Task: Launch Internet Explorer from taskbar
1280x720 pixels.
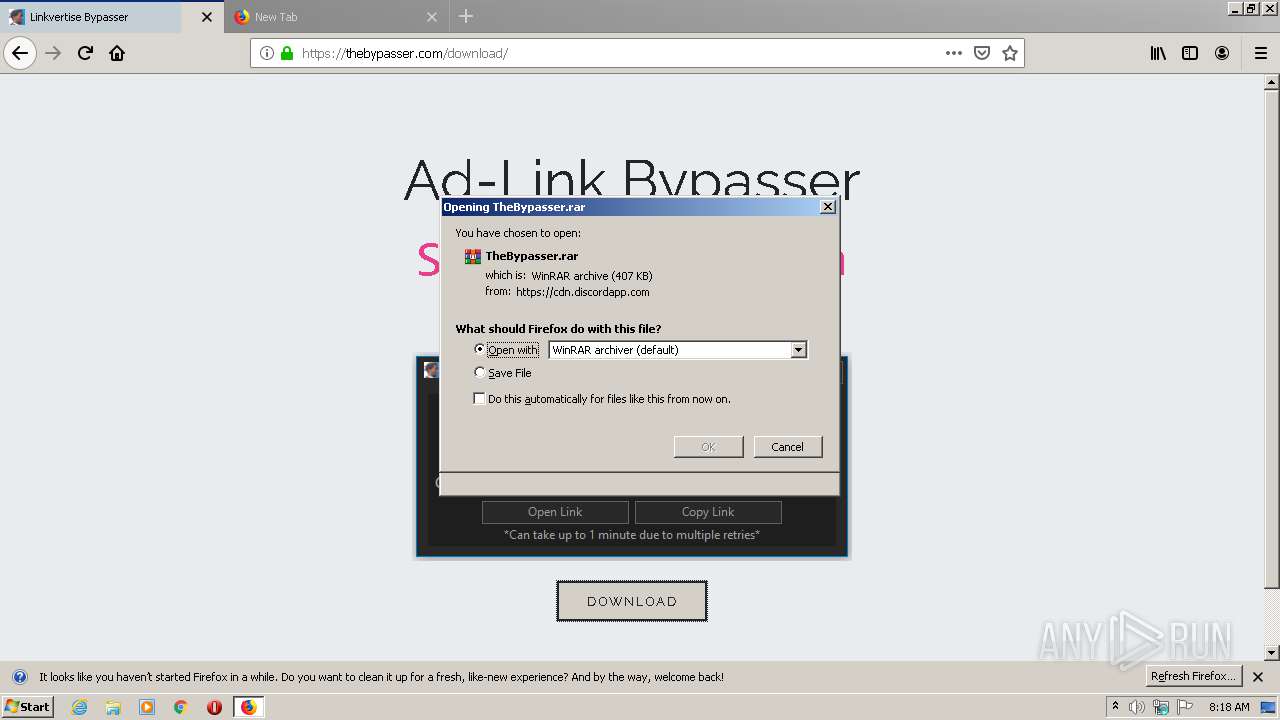Action: (x=80, y=707)
